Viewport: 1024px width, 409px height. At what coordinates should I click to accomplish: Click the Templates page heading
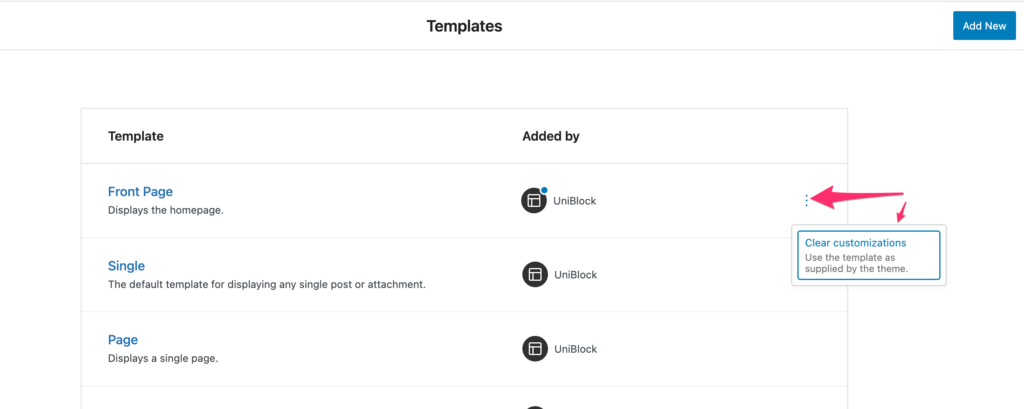[464, 26]
